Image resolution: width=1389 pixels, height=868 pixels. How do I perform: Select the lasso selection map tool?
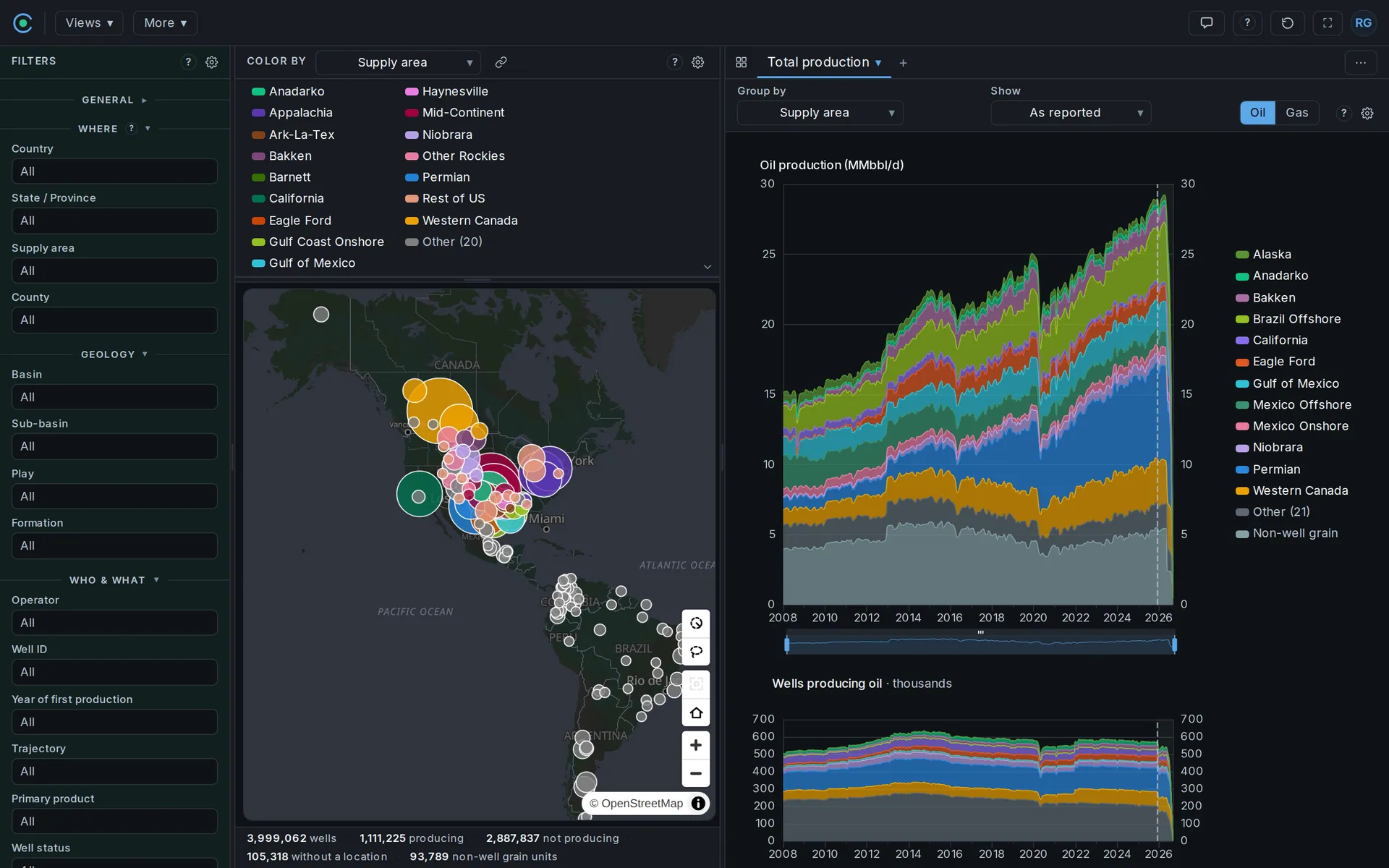coord(696,651)
